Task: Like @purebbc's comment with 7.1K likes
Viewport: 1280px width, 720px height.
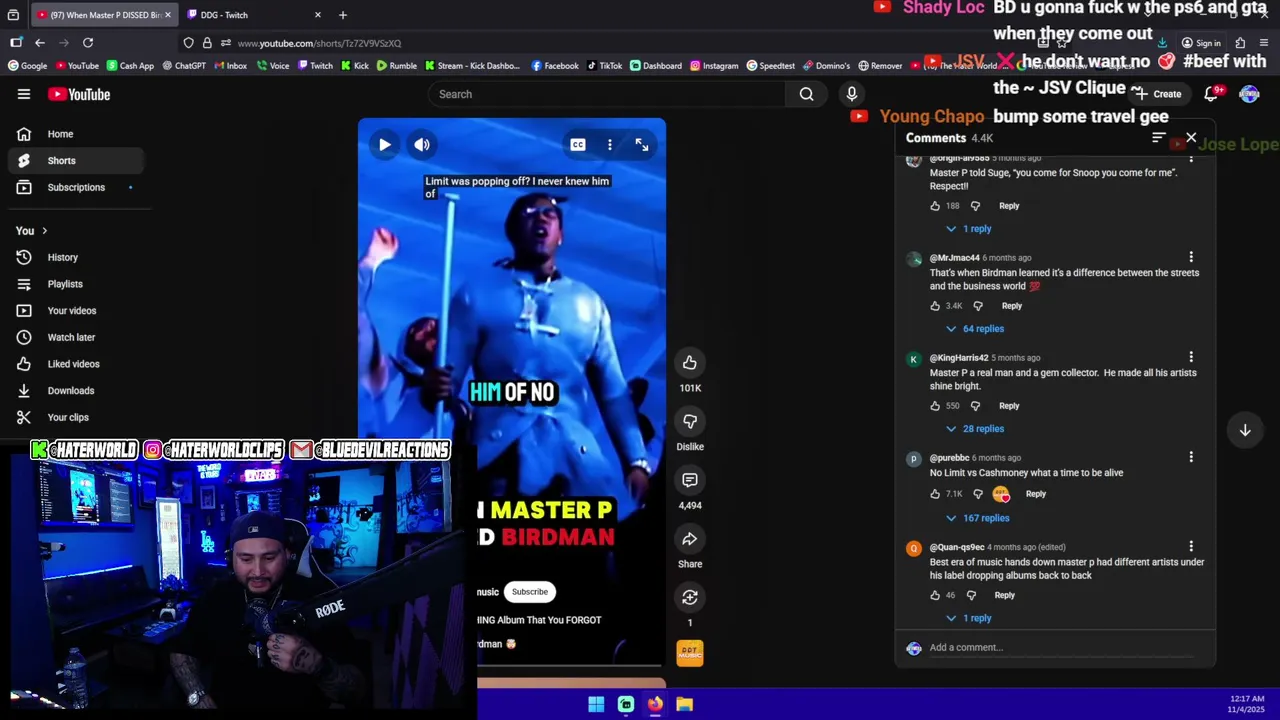Action: (935, 494)
